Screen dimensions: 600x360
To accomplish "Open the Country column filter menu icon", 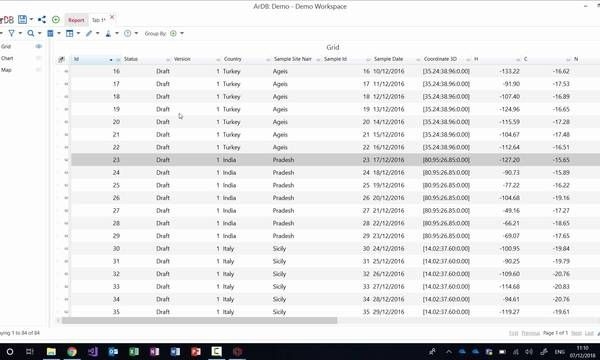I will 268,60.
